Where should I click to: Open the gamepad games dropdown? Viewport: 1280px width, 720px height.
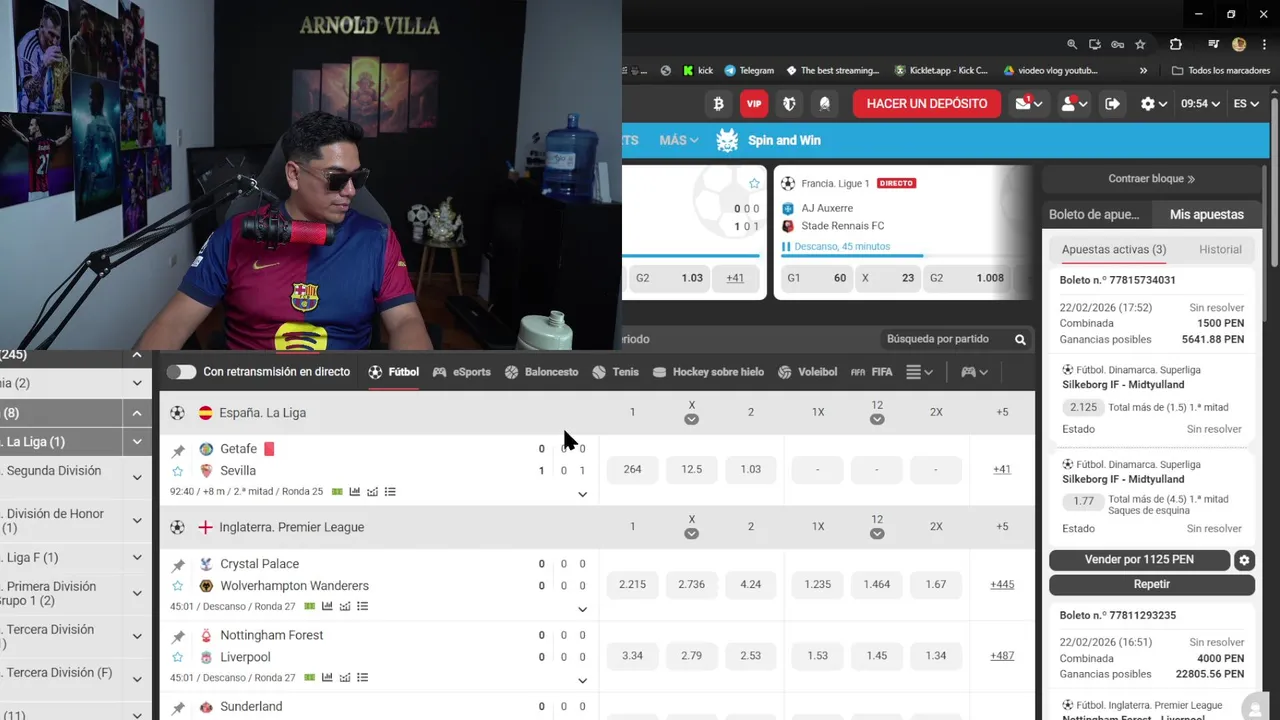(975, 372)
